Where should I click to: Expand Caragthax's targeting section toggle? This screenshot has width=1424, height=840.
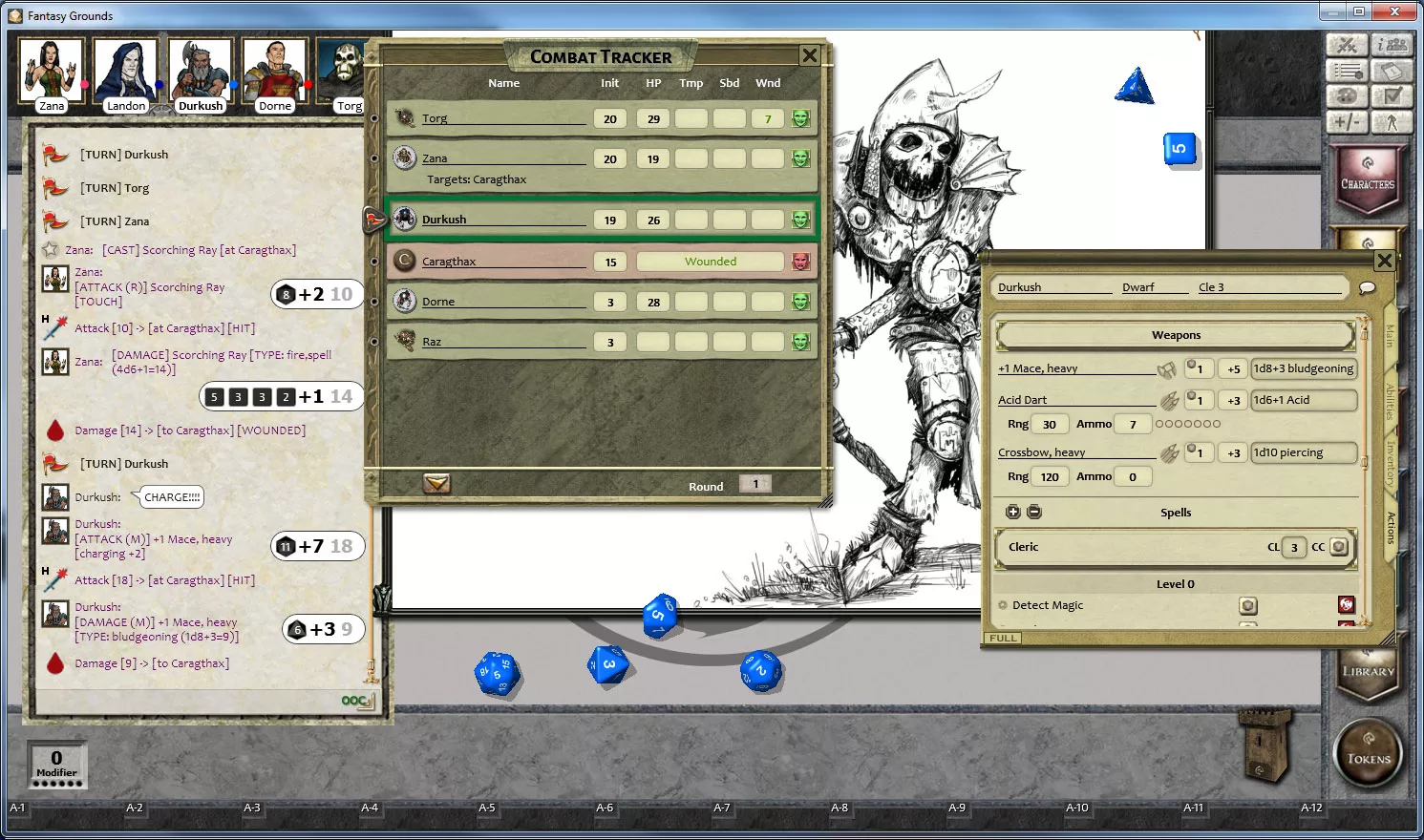[374, 262]
